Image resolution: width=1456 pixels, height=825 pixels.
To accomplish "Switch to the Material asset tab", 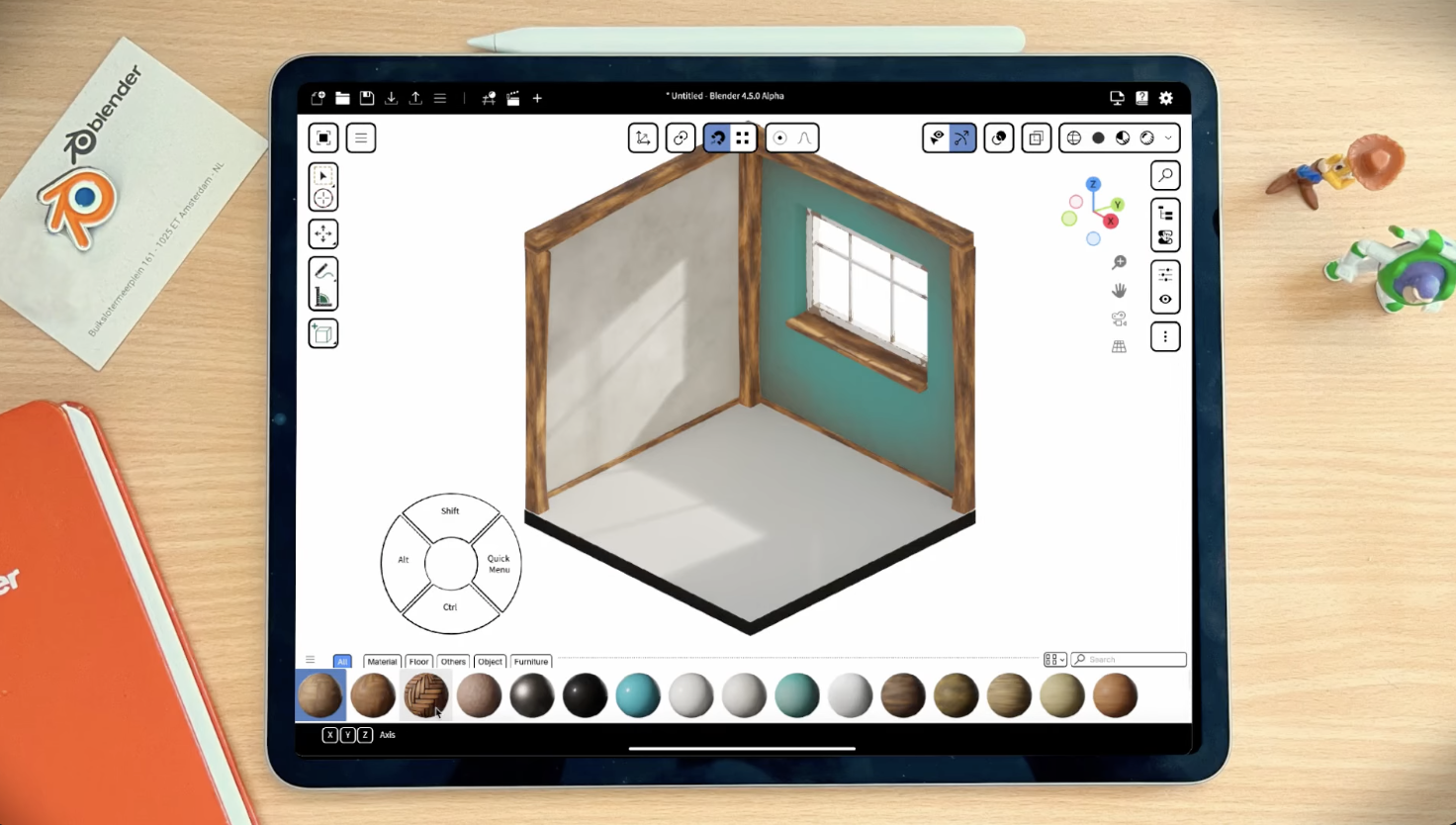I will 382,662.
